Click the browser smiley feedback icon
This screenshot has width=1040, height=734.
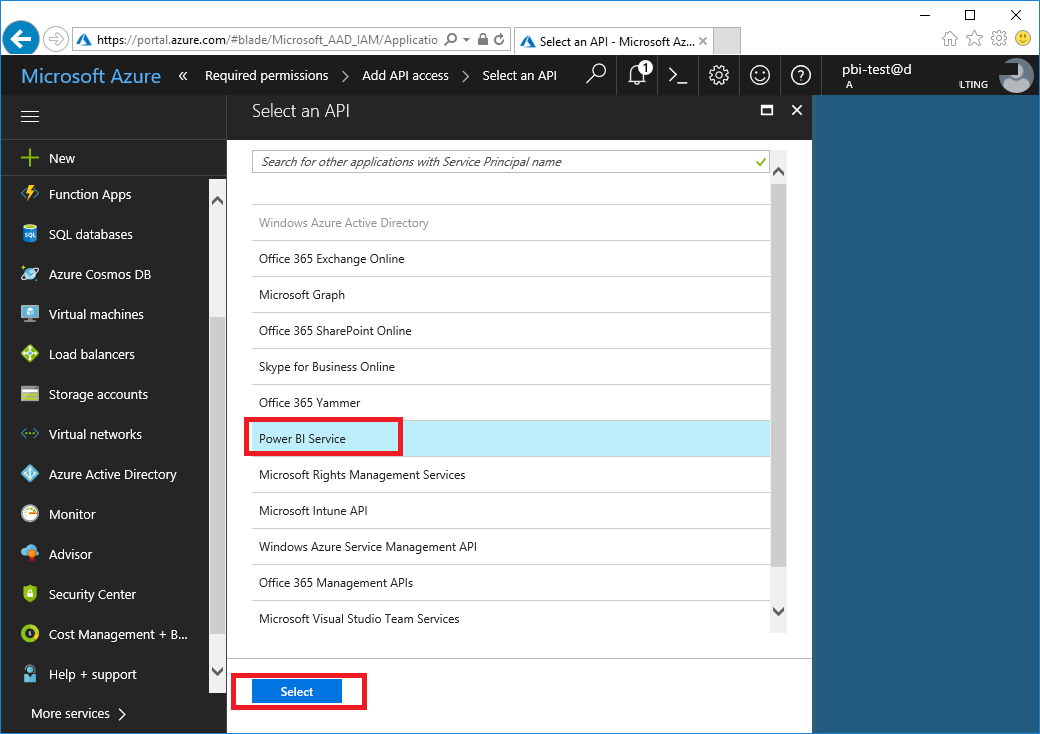[x=1023, y=39]
